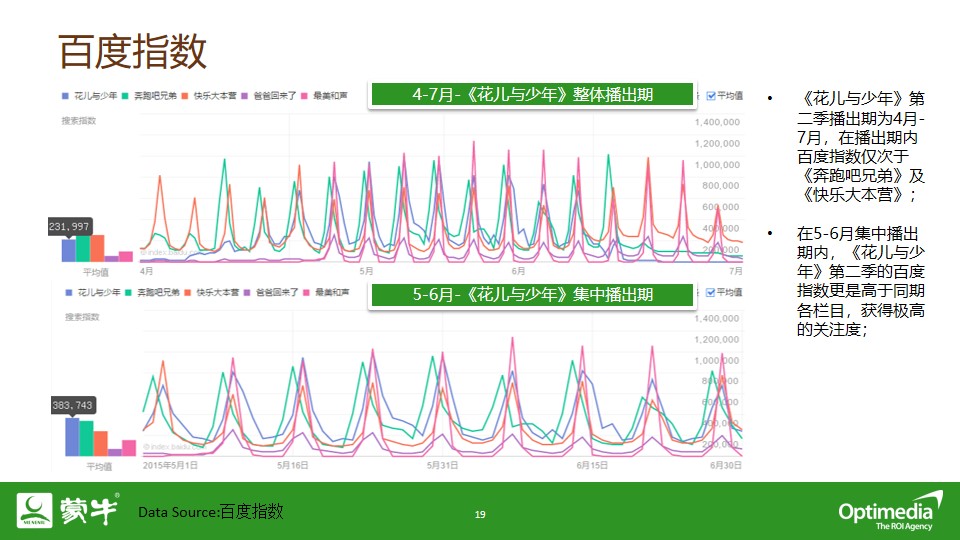The width and height of the screenshot is (960, 540).
Task: Select 爸爸回来了 legend label in bottom chart
Action: click(277, 293)
